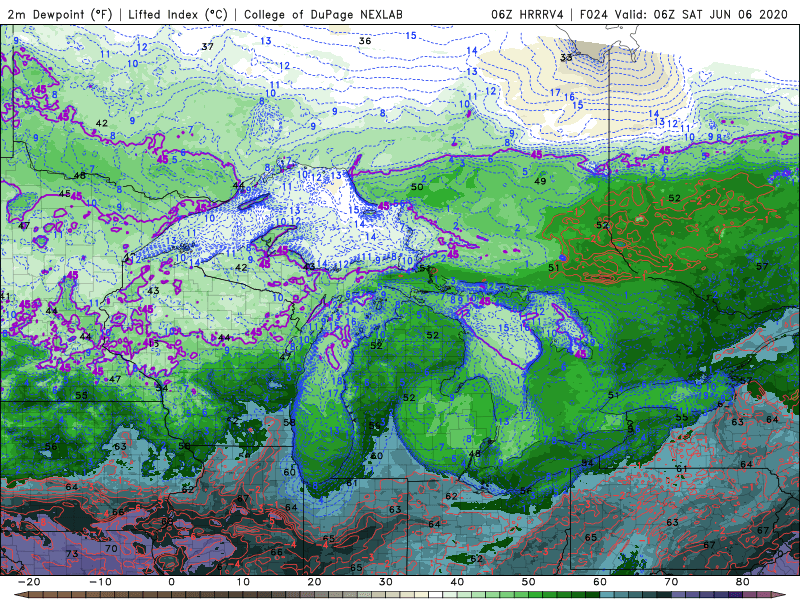This screenshot has width=800, height=600.
Task: Click the 10 tick label on the color scale
Action: pos(243,582)
